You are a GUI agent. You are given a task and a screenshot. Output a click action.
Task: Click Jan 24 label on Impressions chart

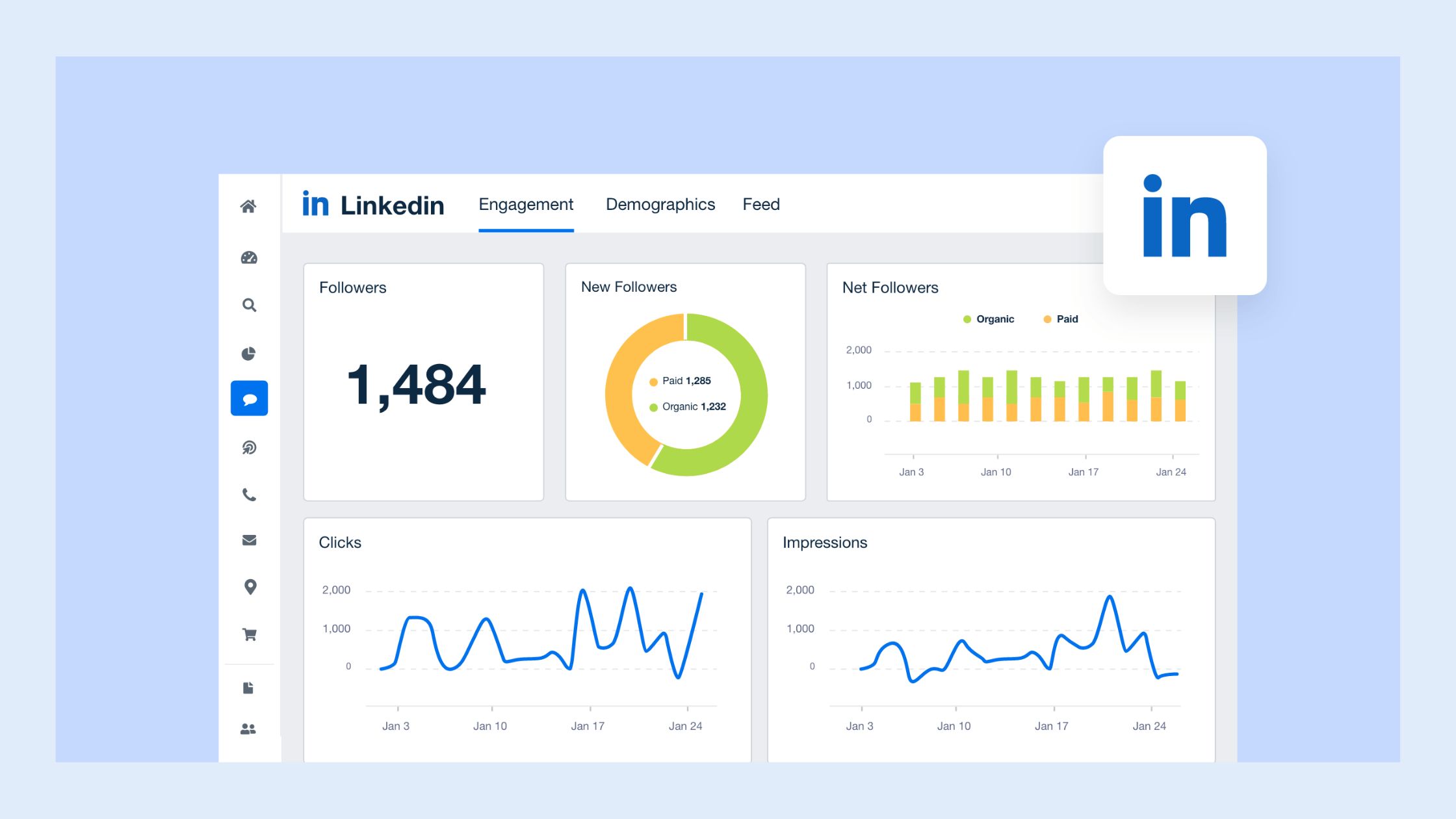tap(1149, 726)
